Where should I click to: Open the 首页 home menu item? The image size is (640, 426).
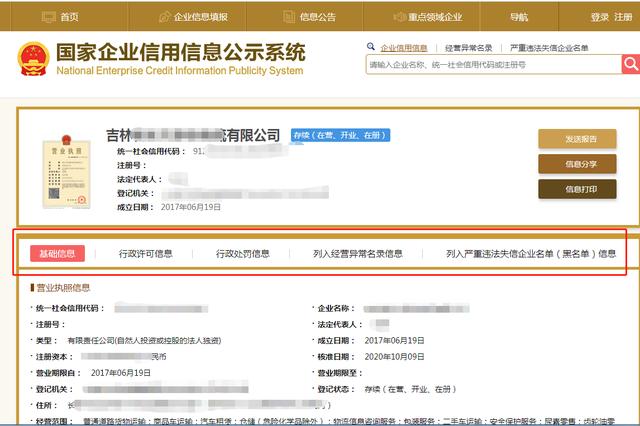click(x=69, y=17)
